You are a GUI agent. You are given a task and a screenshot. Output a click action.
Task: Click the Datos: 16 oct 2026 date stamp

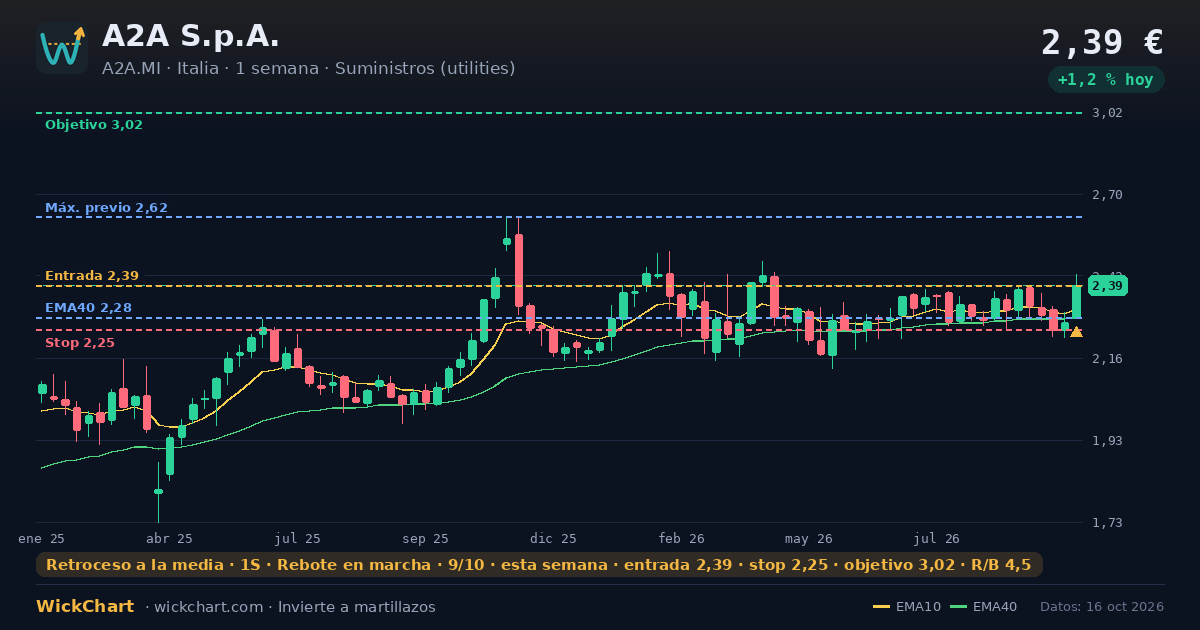tap(1102, 607)
